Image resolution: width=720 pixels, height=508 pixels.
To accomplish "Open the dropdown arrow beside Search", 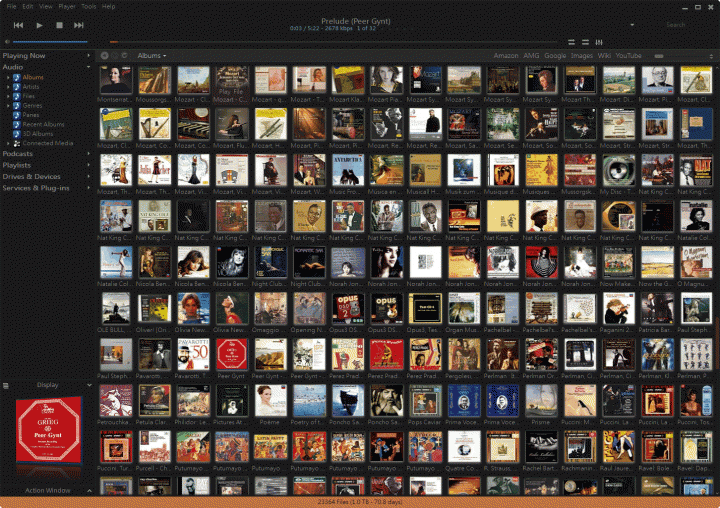I will coord(632,25).
